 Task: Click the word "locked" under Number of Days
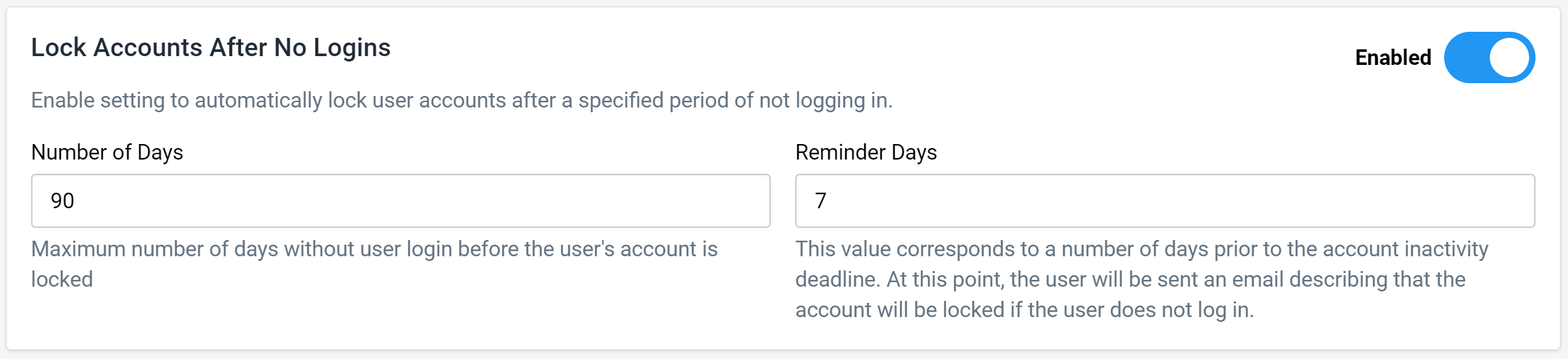click(62, 279)
